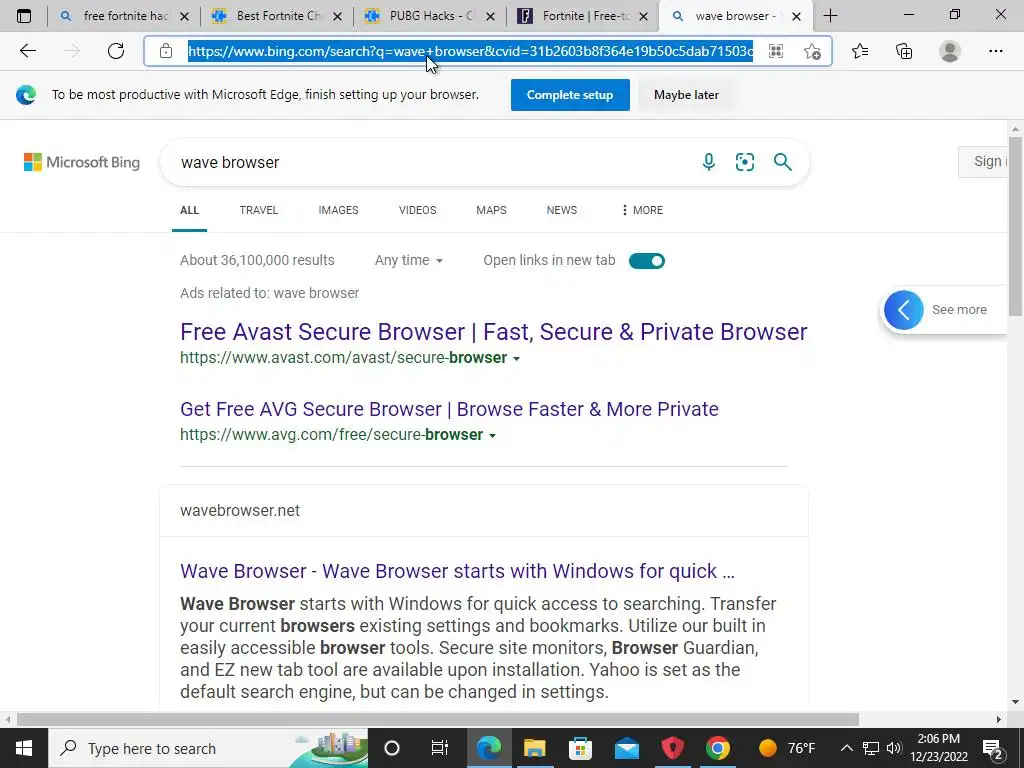This screenshot has height=768, width=1024.
Task: Click the volume speaker tray icon
Action: (894, 748)
